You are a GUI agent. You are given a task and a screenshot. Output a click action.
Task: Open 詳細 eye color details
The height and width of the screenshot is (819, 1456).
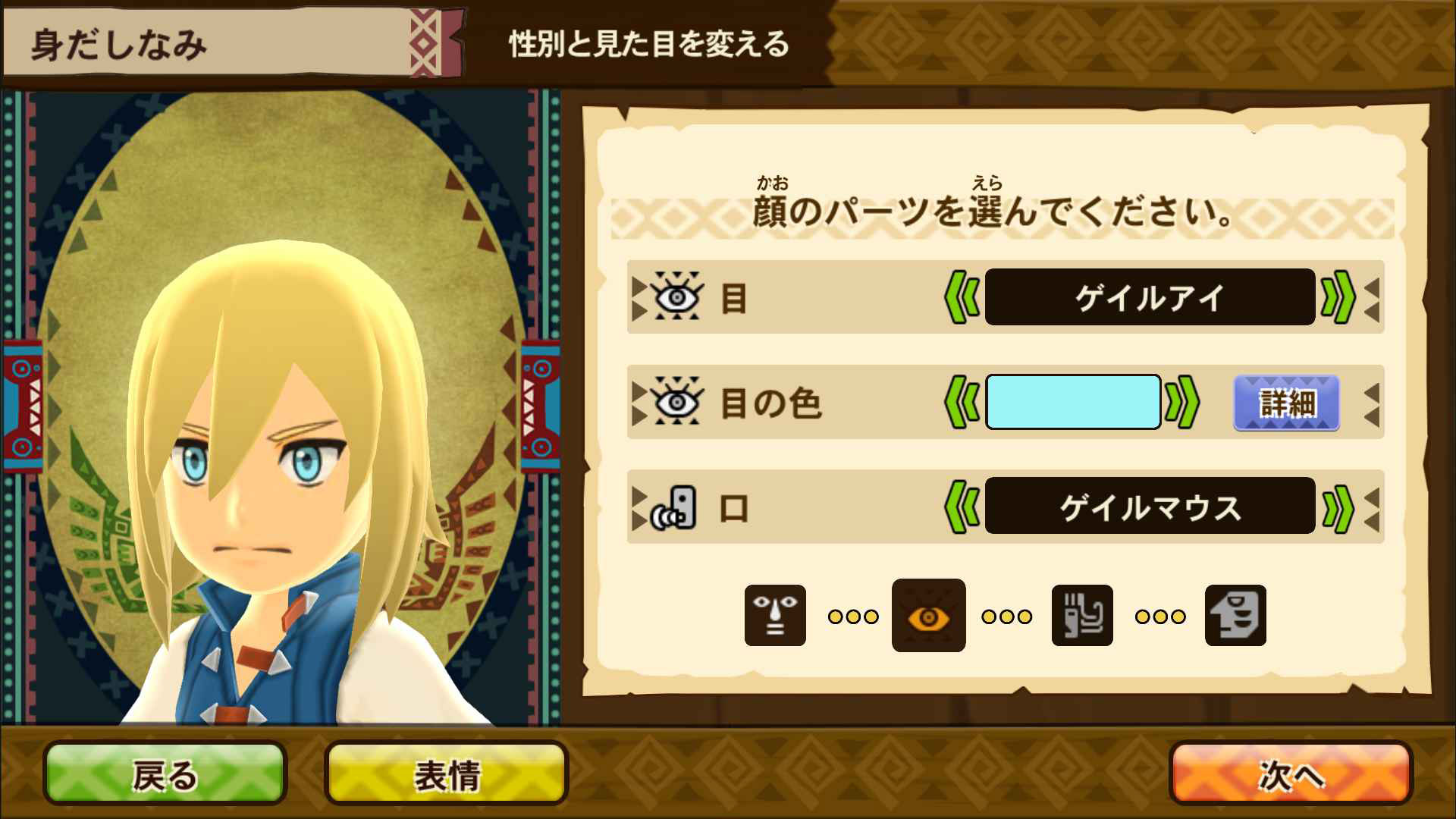click(1286, 403)
